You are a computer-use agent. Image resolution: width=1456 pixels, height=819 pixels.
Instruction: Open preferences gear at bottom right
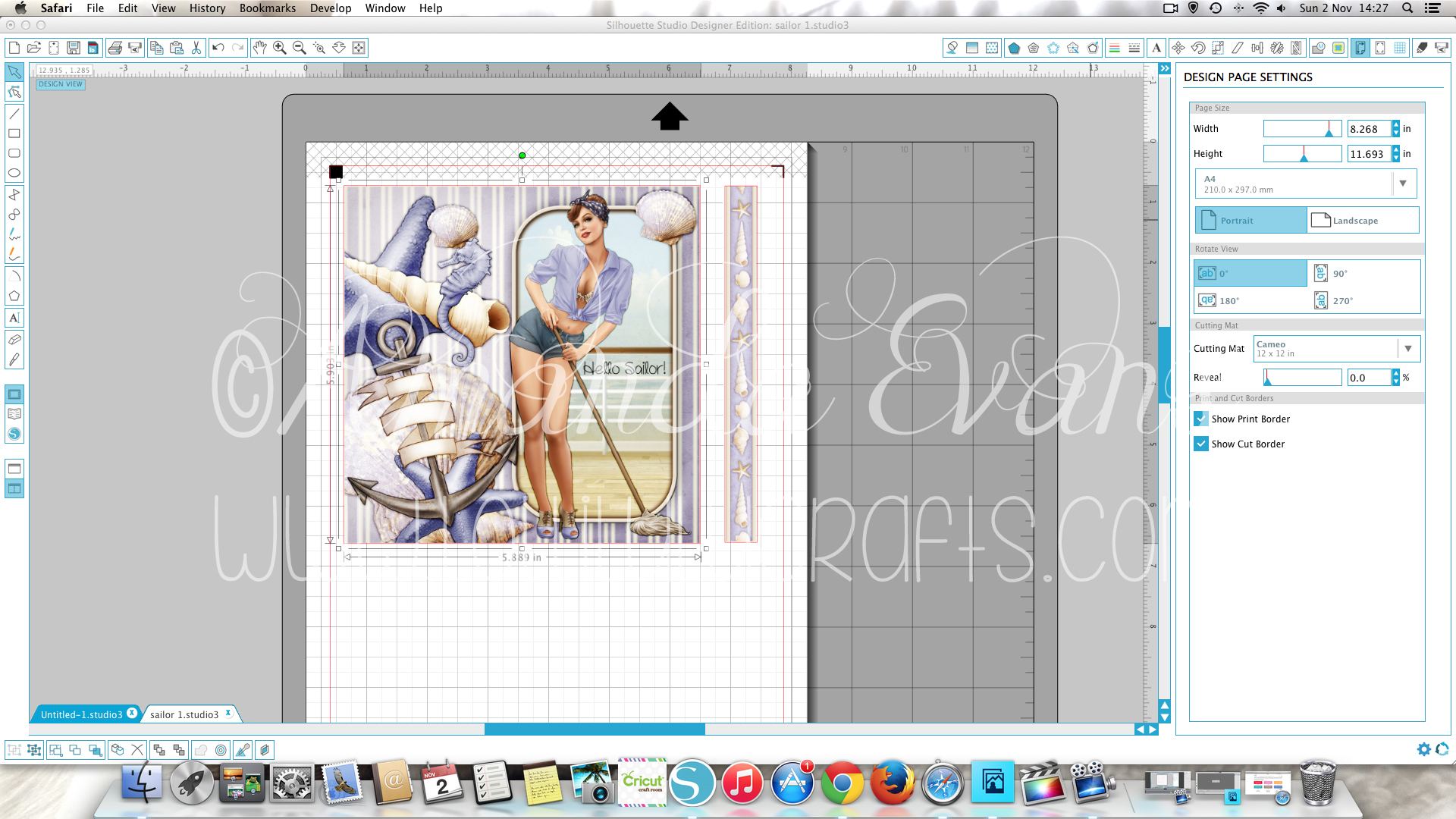click(1423, 749)
